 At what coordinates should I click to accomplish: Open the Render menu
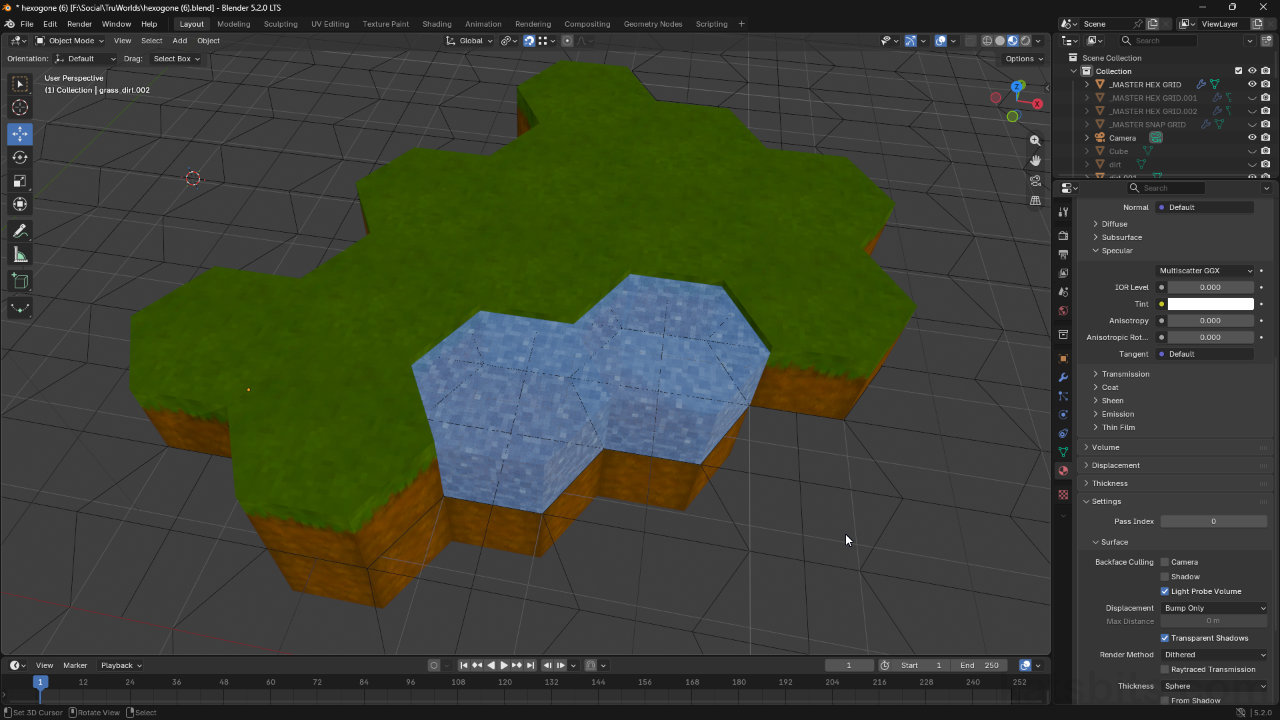80,24
